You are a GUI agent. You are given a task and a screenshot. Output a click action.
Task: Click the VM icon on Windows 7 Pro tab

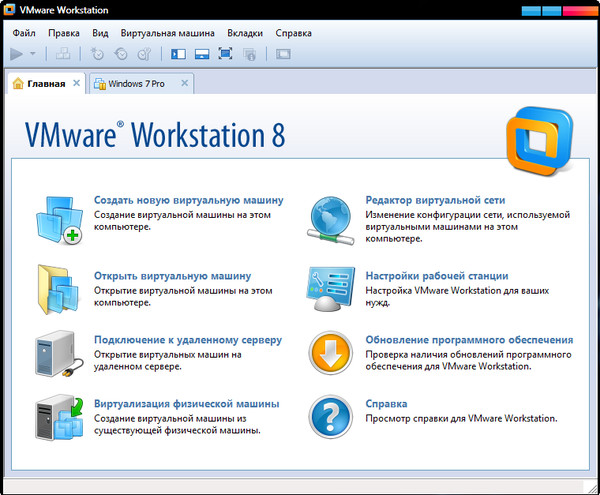point(100,83)
